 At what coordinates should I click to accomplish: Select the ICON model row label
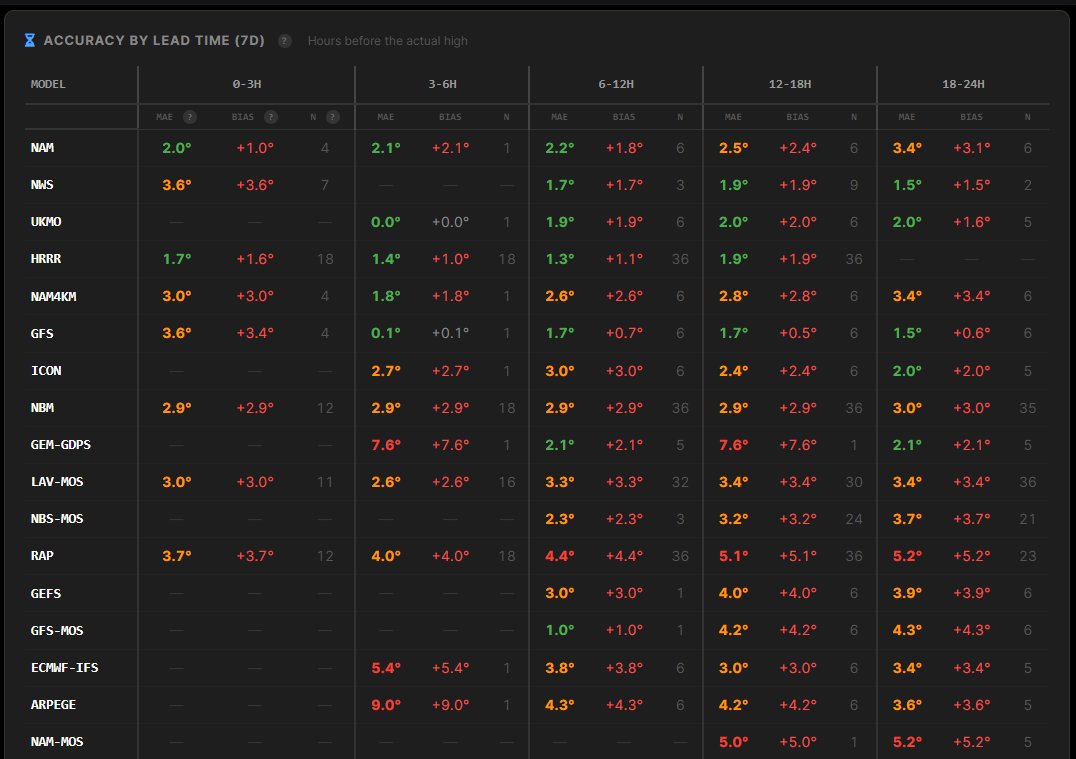(x=46, y=371)
